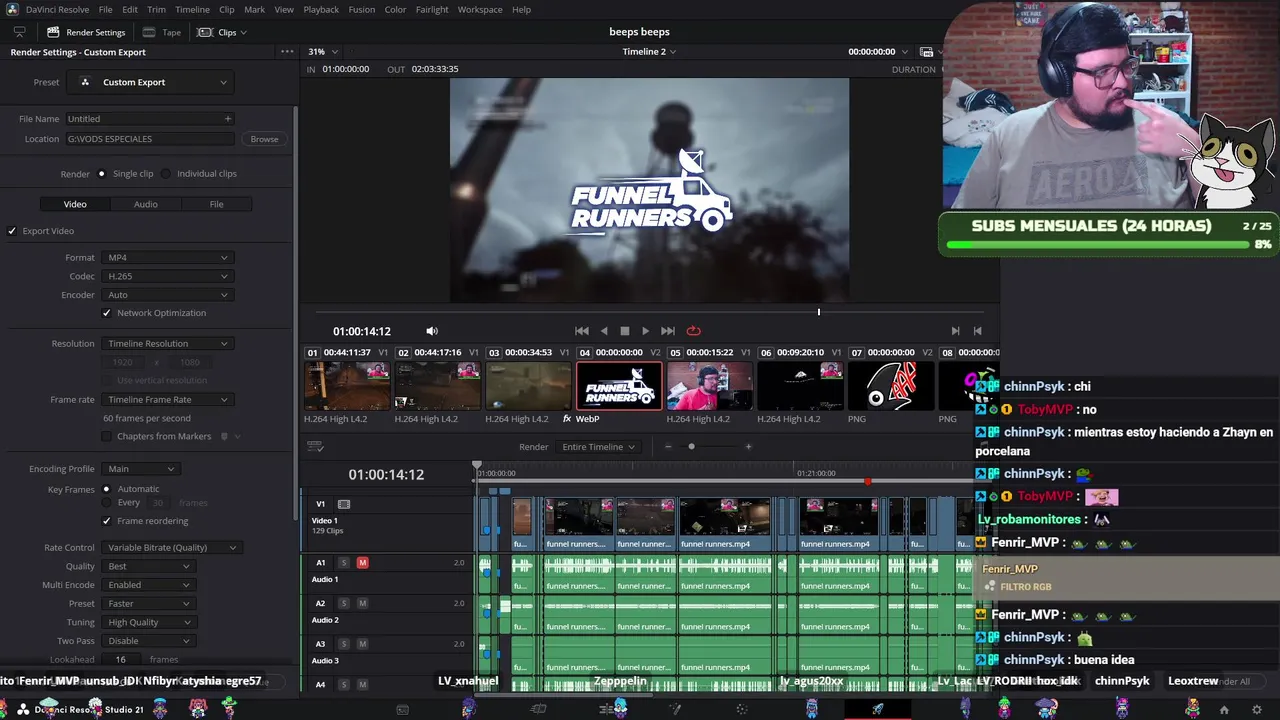Open Render Settings three-dot options menu
The width and height of the screenshot is (1280, 720).
point(287,52)
